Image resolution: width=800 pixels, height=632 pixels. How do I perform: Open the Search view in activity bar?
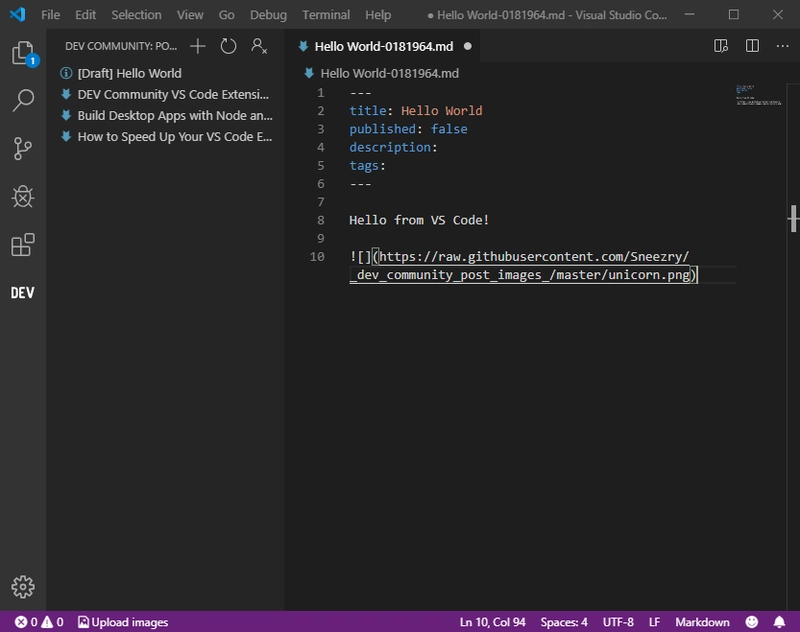(23, 100)
